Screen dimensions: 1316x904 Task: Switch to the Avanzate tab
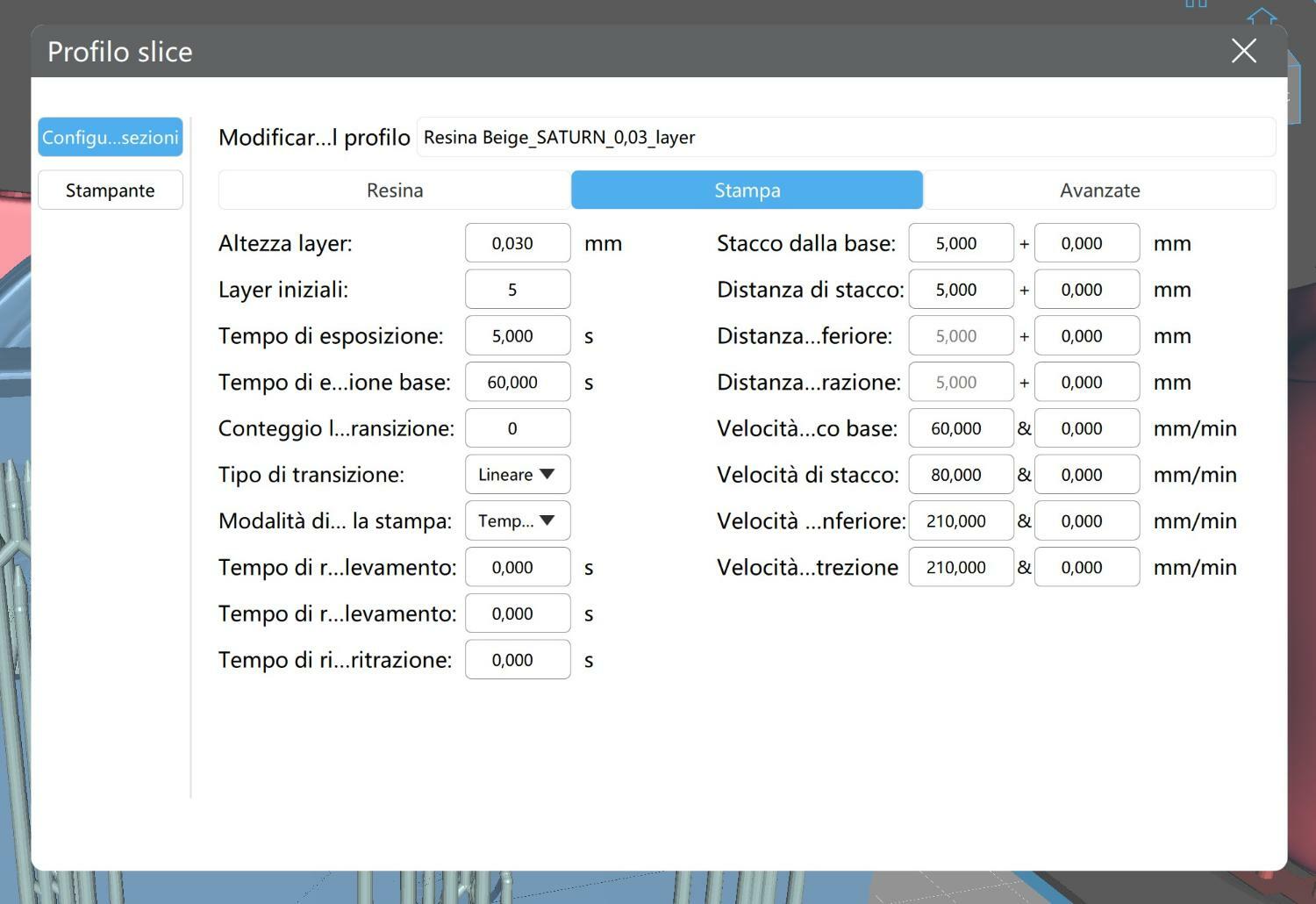click(x=1099, y=190)
